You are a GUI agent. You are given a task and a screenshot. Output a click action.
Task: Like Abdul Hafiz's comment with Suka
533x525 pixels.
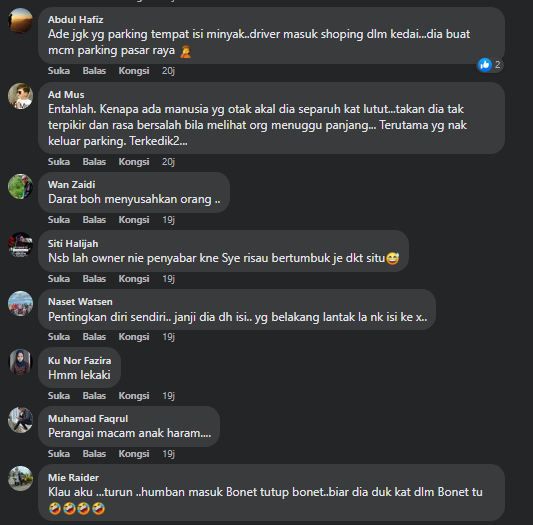59,71
